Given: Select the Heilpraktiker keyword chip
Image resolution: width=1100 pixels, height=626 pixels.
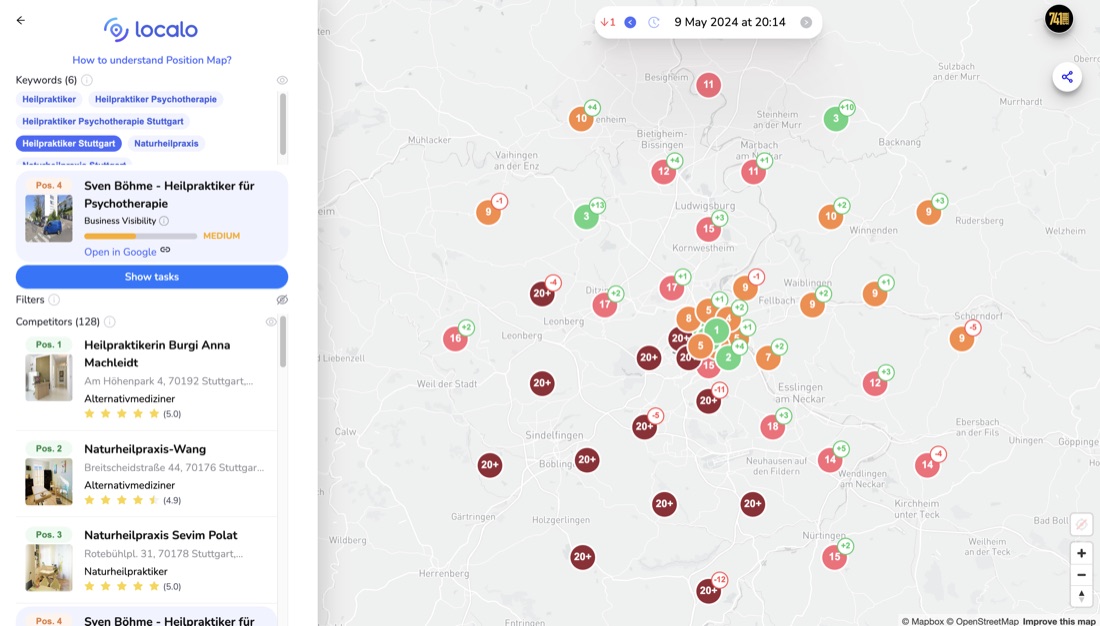Looking at the screenshot, I should click(49, 100).
